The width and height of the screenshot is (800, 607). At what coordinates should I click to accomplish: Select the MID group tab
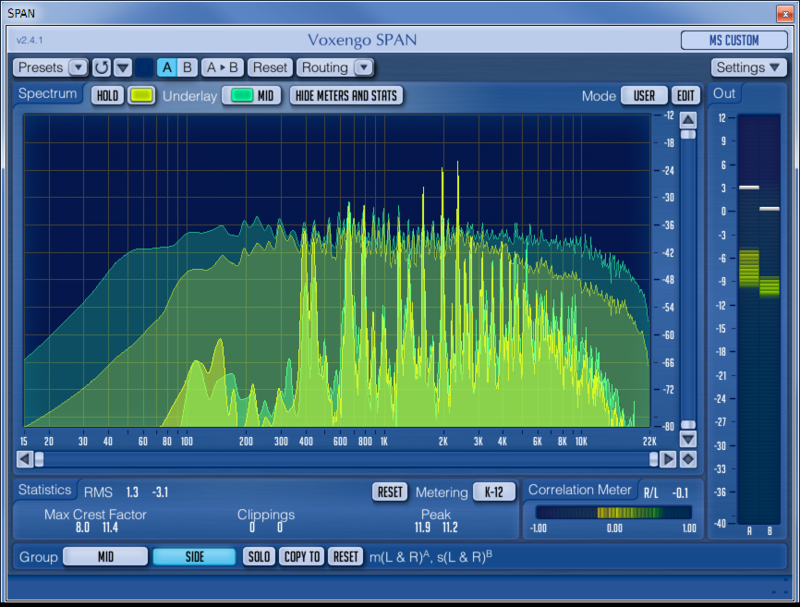(x=106, y=557)
